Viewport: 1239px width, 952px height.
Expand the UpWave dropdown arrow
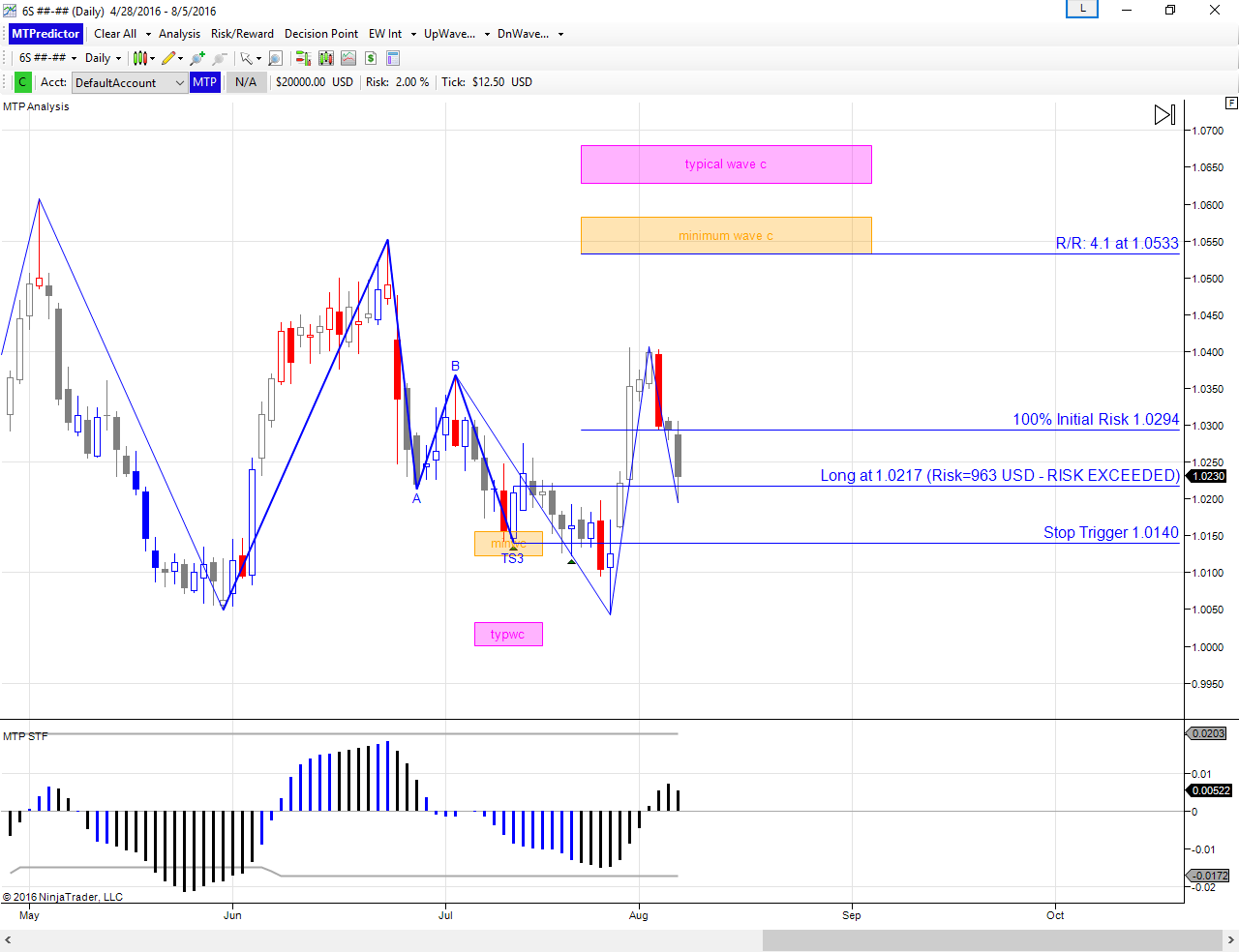(487, 34)
